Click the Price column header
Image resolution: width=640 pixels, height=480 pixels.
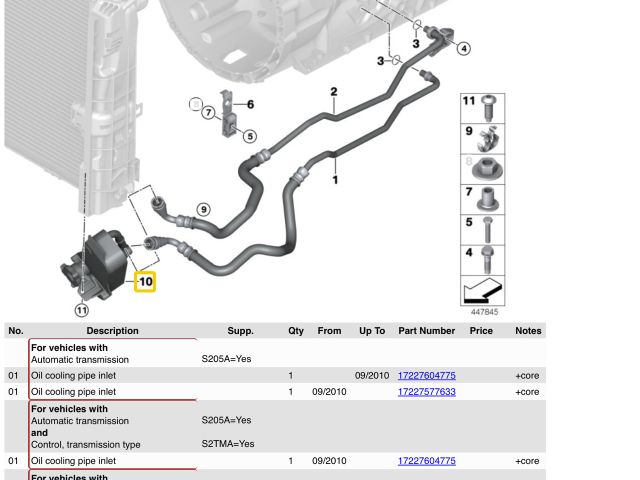(481, 331)
